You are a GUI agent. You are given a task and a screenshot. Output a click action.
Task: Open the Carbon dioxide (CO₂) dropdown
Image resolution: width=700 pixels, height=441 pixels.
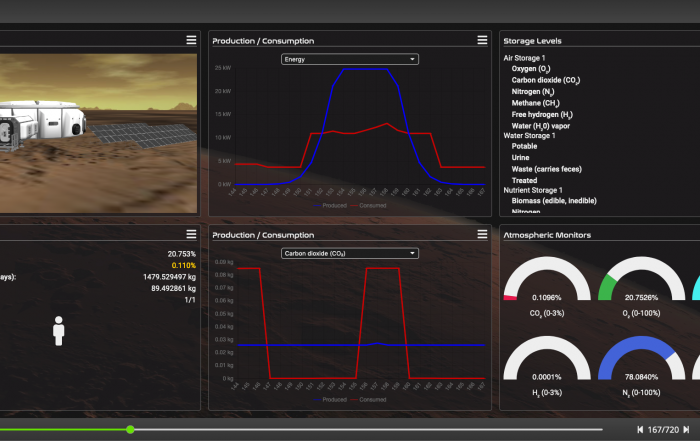349,253
